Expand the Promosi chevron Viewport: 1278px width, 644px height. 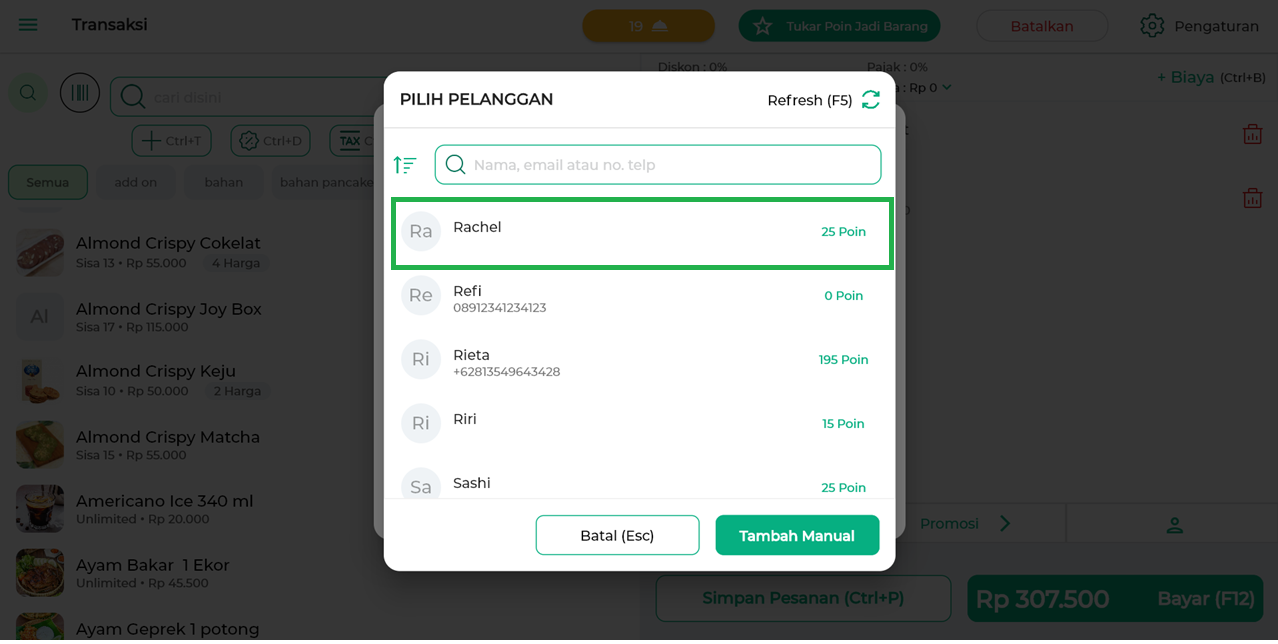point(1005,524)
